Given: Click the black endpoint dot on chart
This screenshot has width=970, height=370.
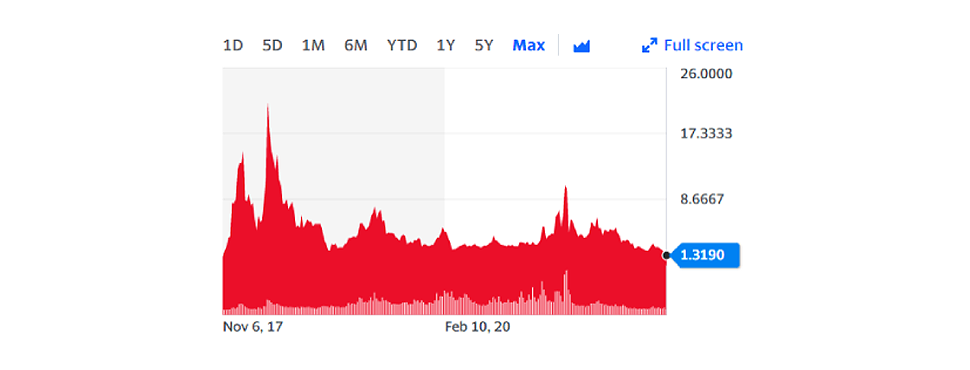Looking at the screenshot, I should tap(666, 255).
